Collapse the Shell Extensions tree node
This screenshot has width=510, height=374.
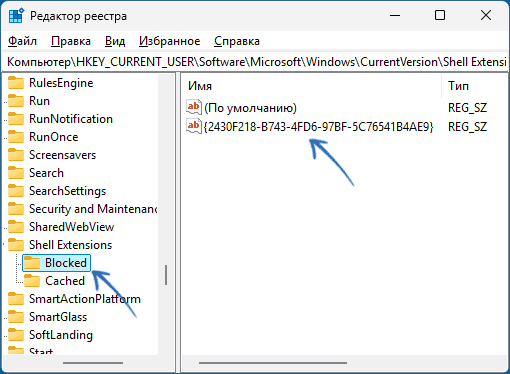tap(4, 245)
